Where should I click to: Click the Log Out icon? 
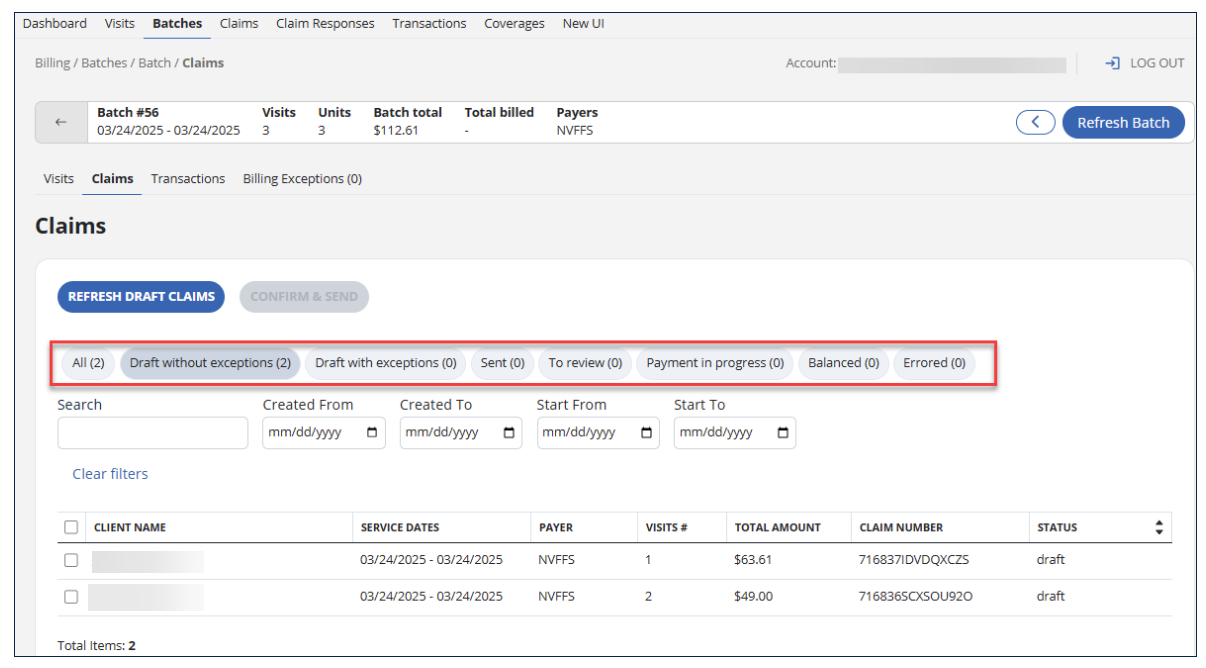(x=1112, y=63)
